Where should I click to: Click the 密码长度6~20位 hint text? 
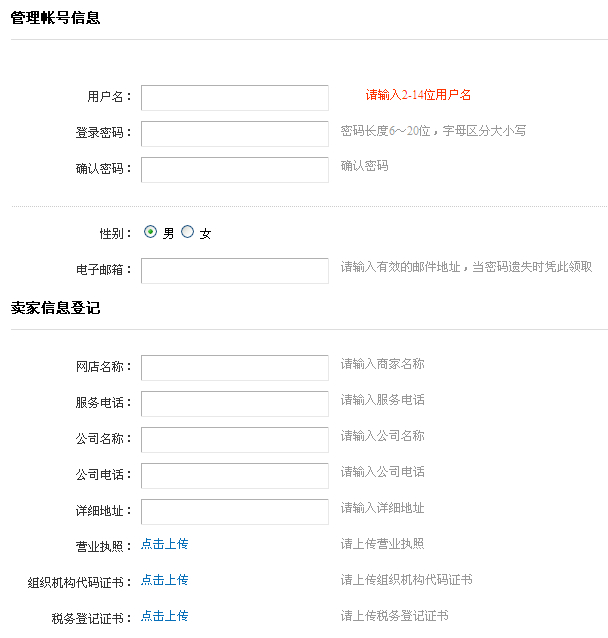[x=433, y=131]
